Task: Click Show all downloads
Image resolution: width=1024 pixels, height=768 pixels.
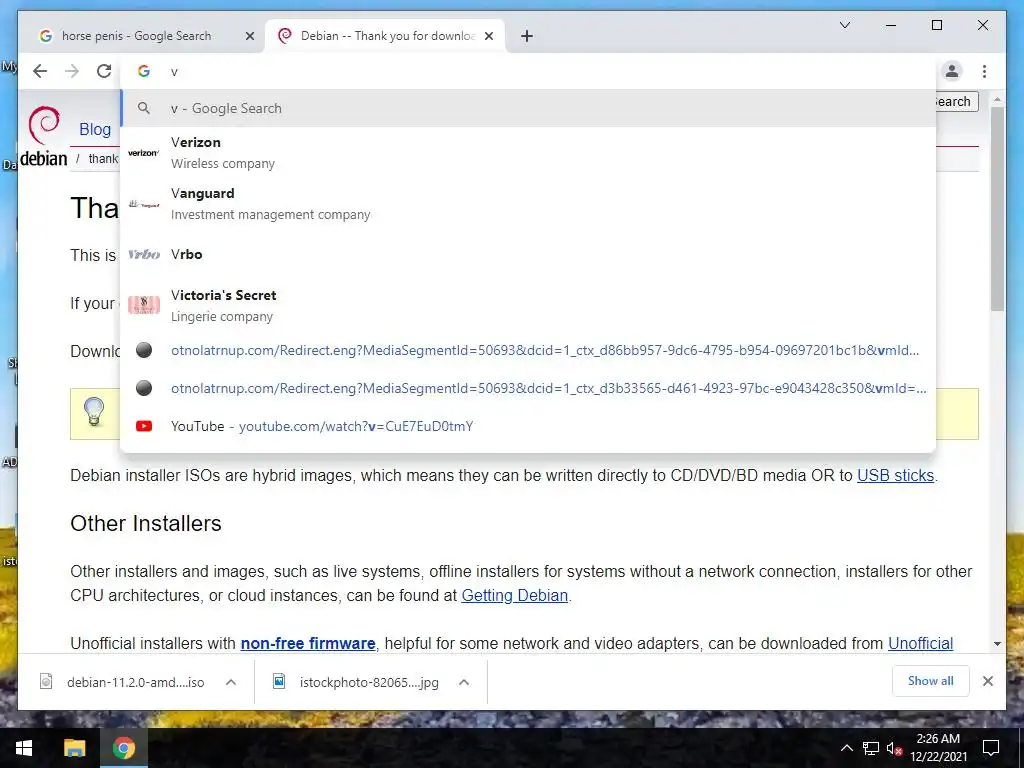Action: [930, 681]
